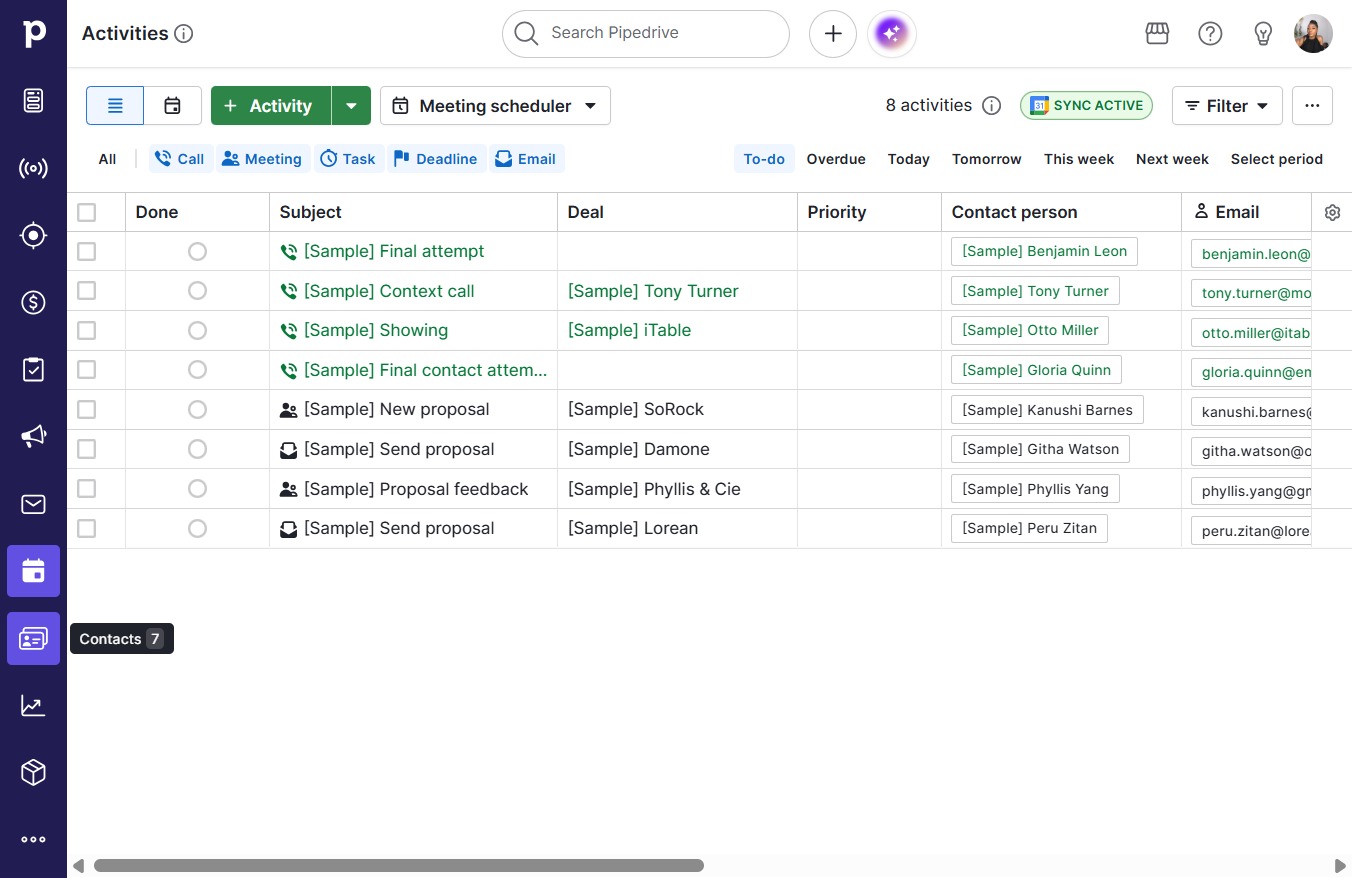Click the info icon beside Activities title

pyautogui.click(x=184, y=34)
